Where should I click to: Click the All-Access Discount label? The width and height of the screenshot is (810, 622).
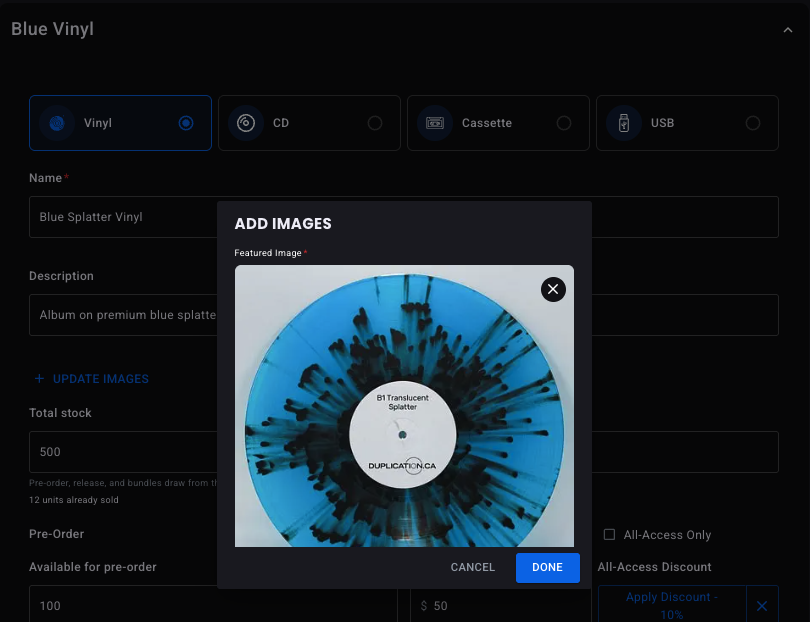[655, 567]
